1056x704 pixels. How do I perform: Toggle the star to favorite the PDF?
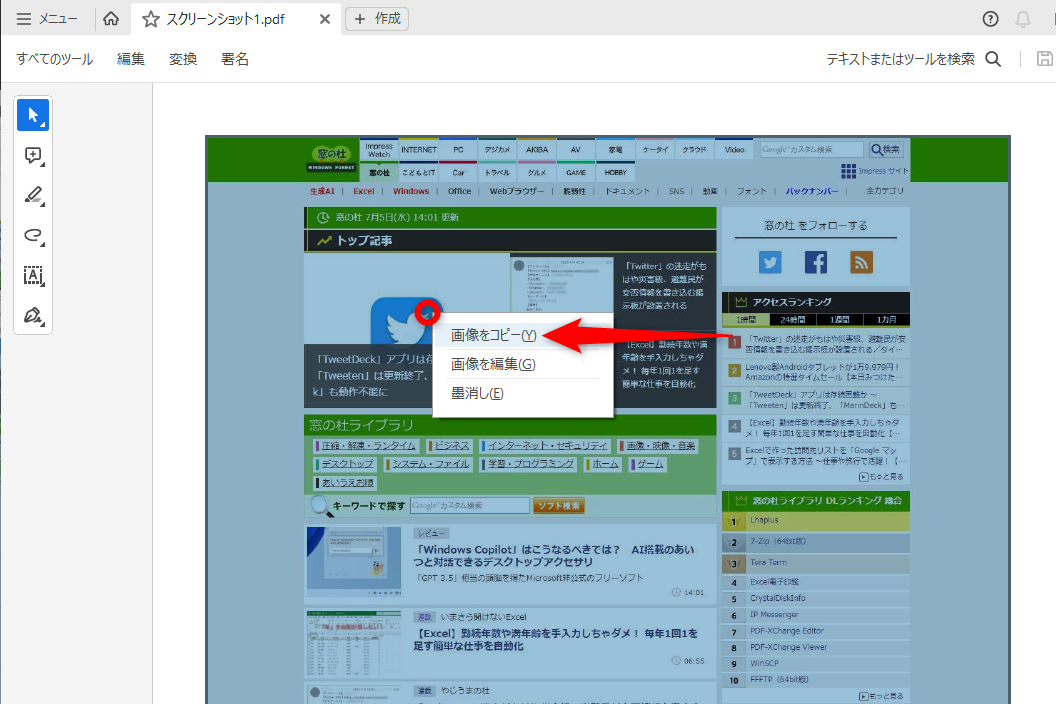152,18
